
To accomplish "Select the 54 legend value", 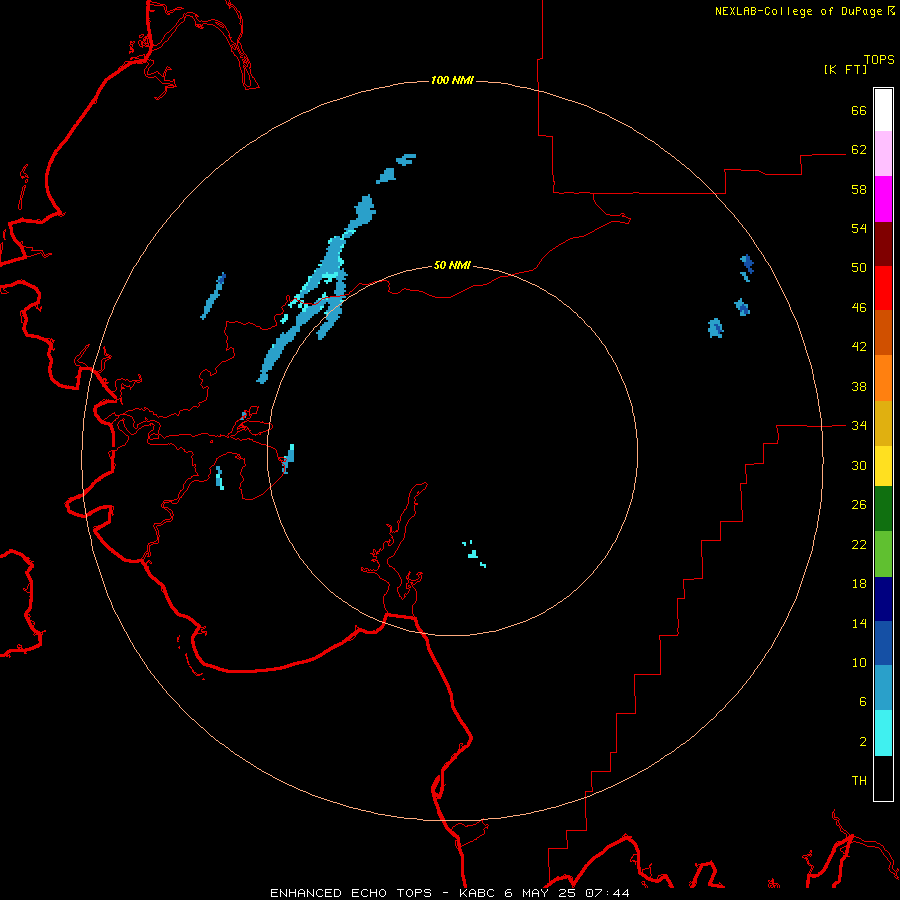I will pyautogui.click(x=859, y=228).
